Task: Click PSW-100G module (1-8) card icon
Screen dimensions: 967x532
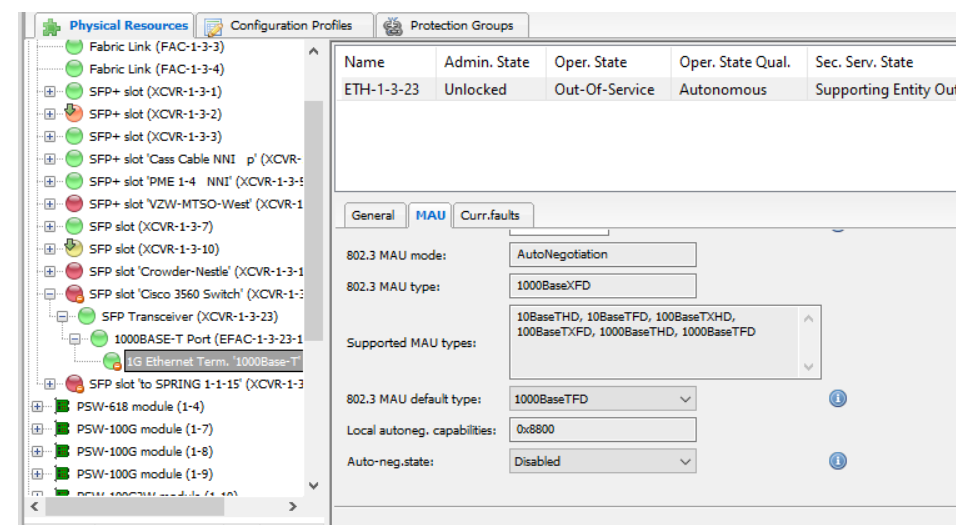Action: (x=62, y=451)
